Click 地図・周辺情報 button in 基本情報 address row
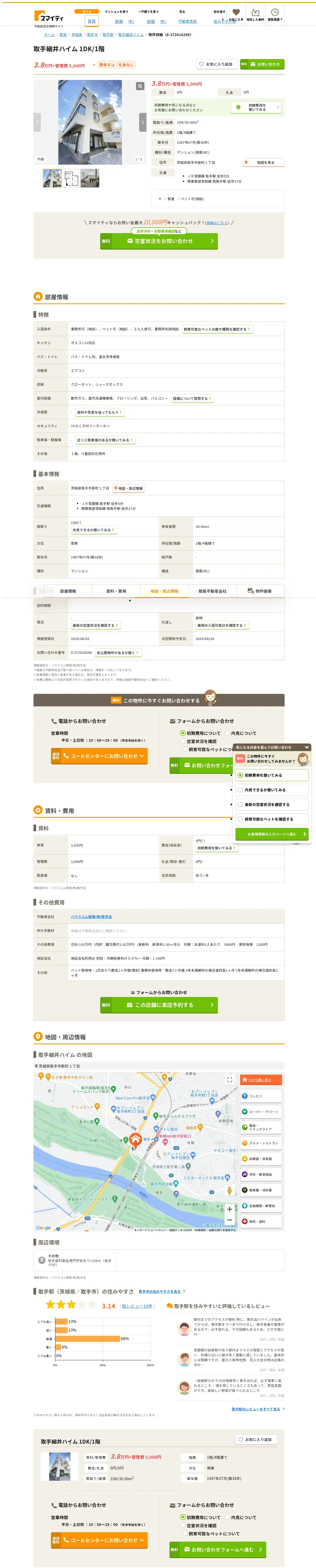 (x=128, y=488)
